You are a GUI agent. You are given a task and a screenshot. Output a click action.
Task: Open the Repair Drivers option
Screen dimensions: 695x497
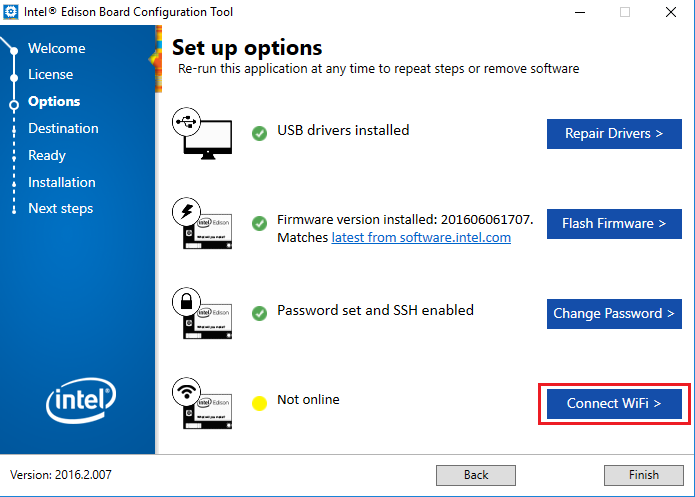(x=614, y=133)
